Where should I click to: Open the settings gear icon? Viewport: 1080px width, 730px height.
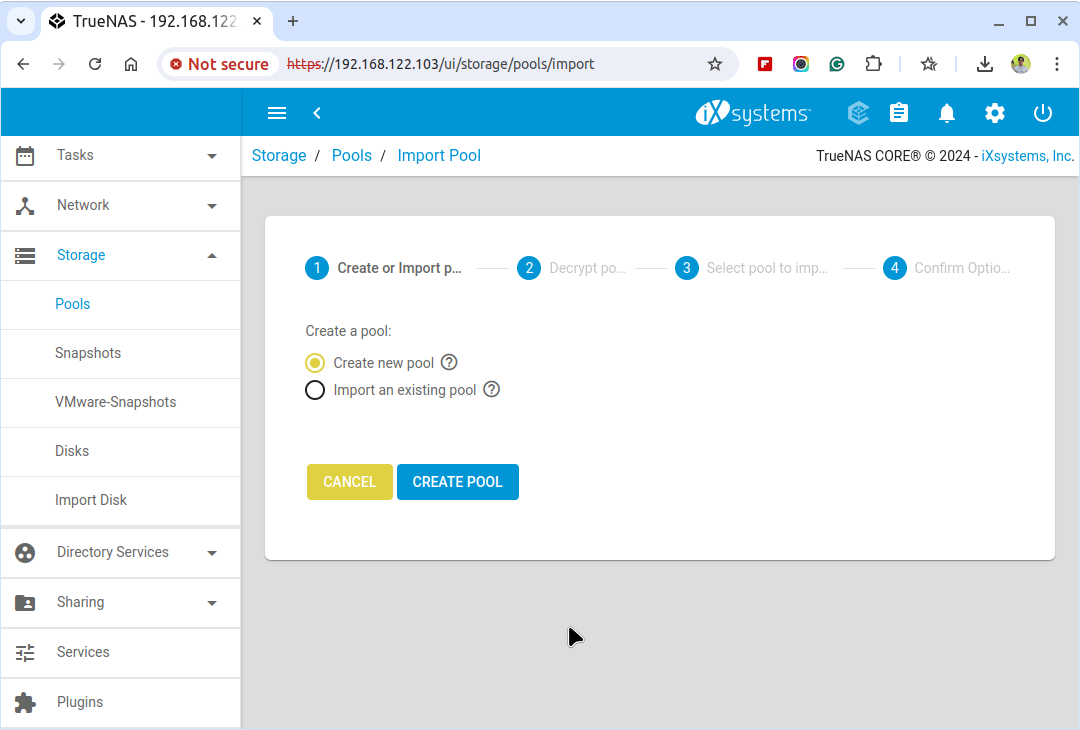click(995, 113)
